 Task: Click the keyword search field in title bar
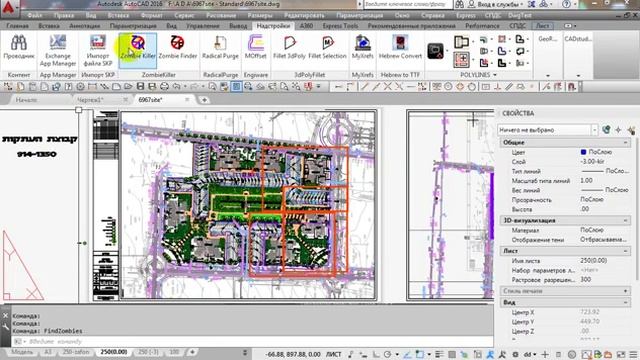[x=407, y=4]
